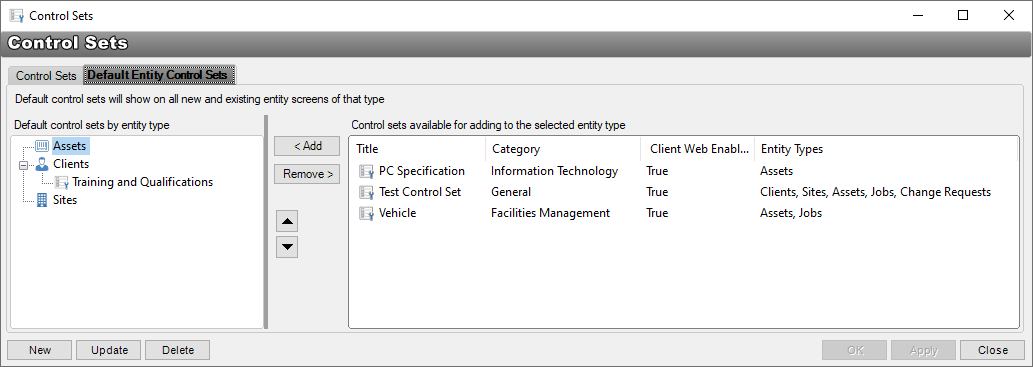Move selected control set down with arrow button

[x=287, y=247]
